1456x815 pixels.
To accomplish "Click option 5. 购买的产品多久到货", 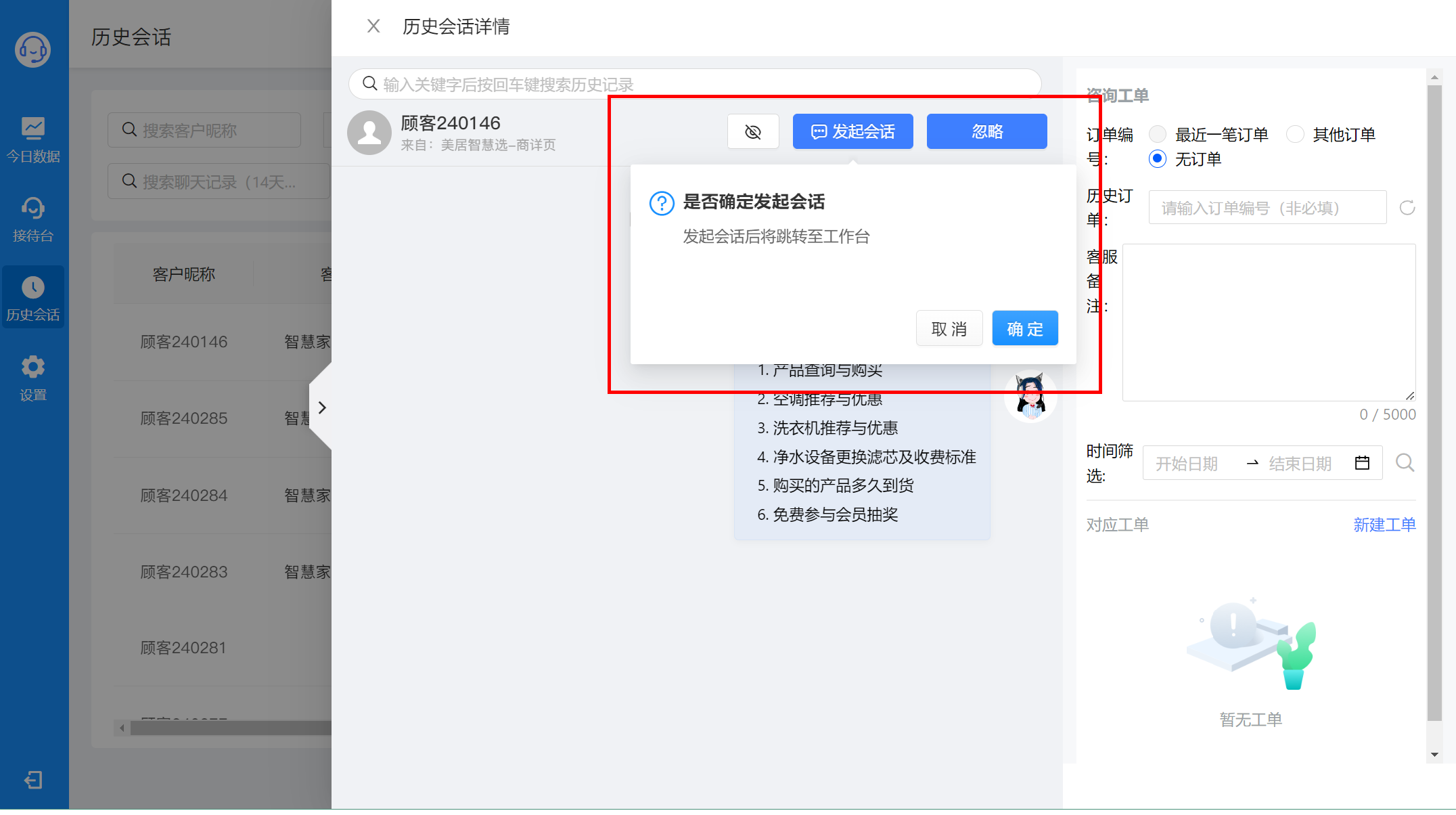I will 836,485.
